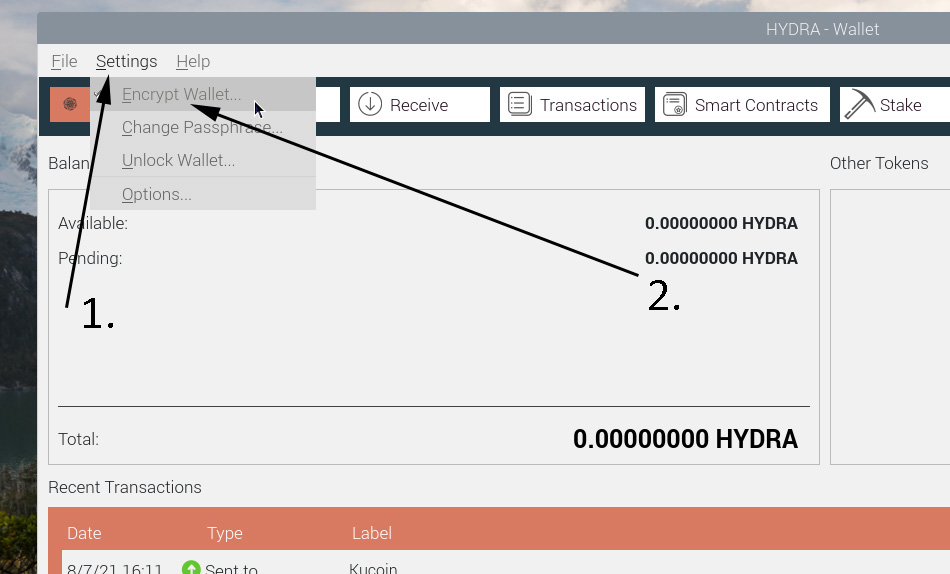Click the orange Overview home icon

point(70,104)
